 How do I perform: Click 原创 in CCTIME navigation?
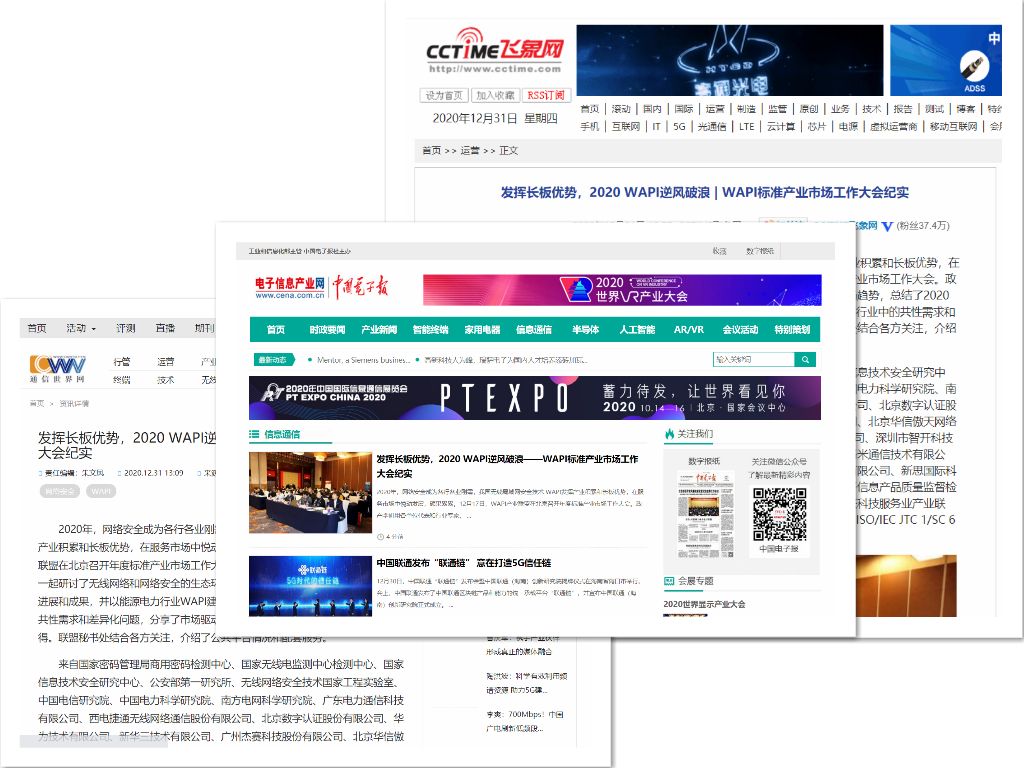coord(808,109)
